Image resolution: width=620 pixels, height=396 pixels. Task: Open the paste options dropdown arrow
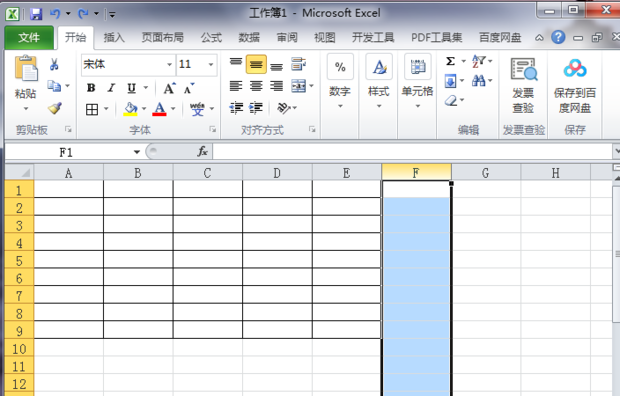coord(26,108)
